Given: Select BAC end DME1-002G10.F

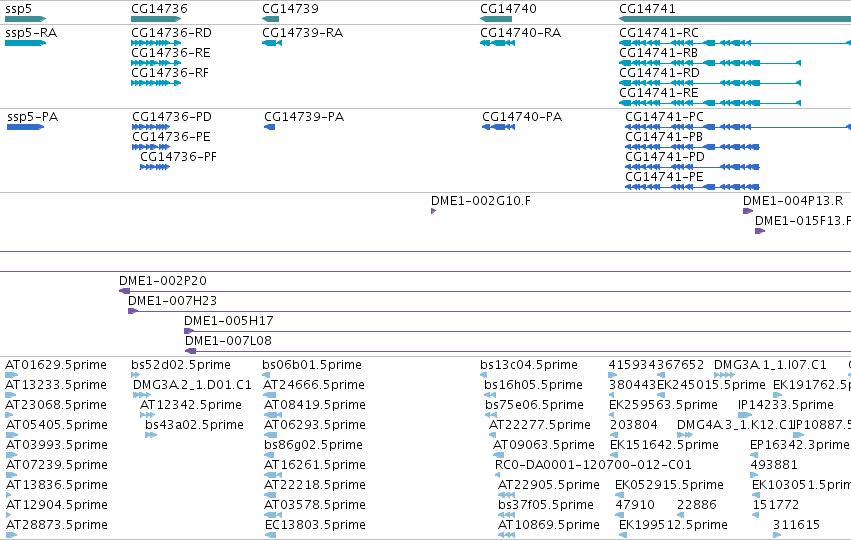Looking at the screenshot, I should pyautogui.click(x=481, y=201).
